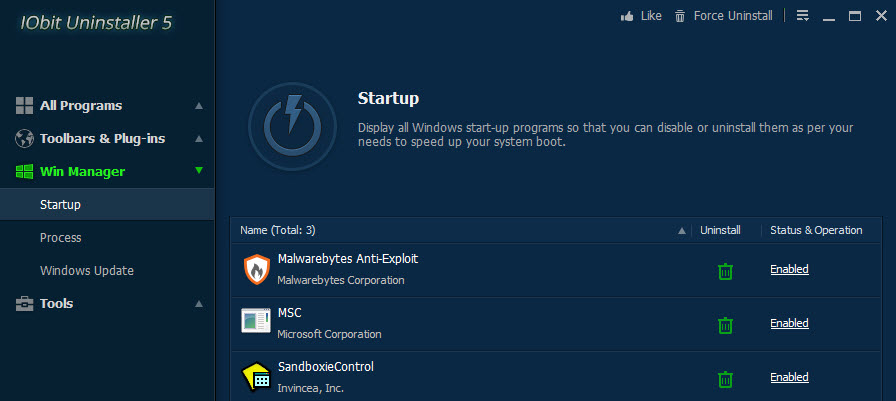Click the MSC program icon

click(255, 321)
